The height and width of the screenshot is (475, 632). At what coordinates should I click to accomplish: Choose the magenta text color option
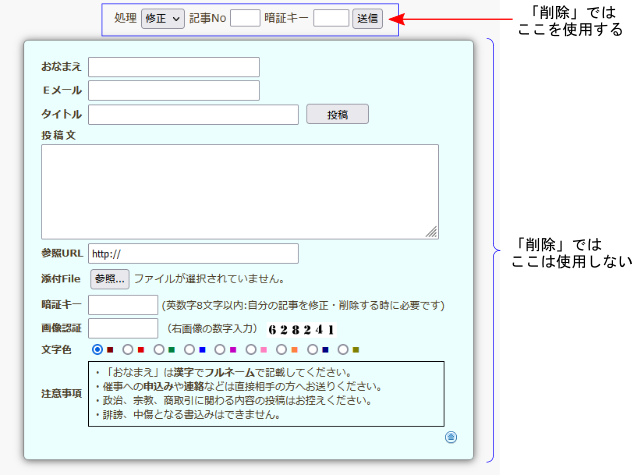pyautogui.click(x=220, y=350)
